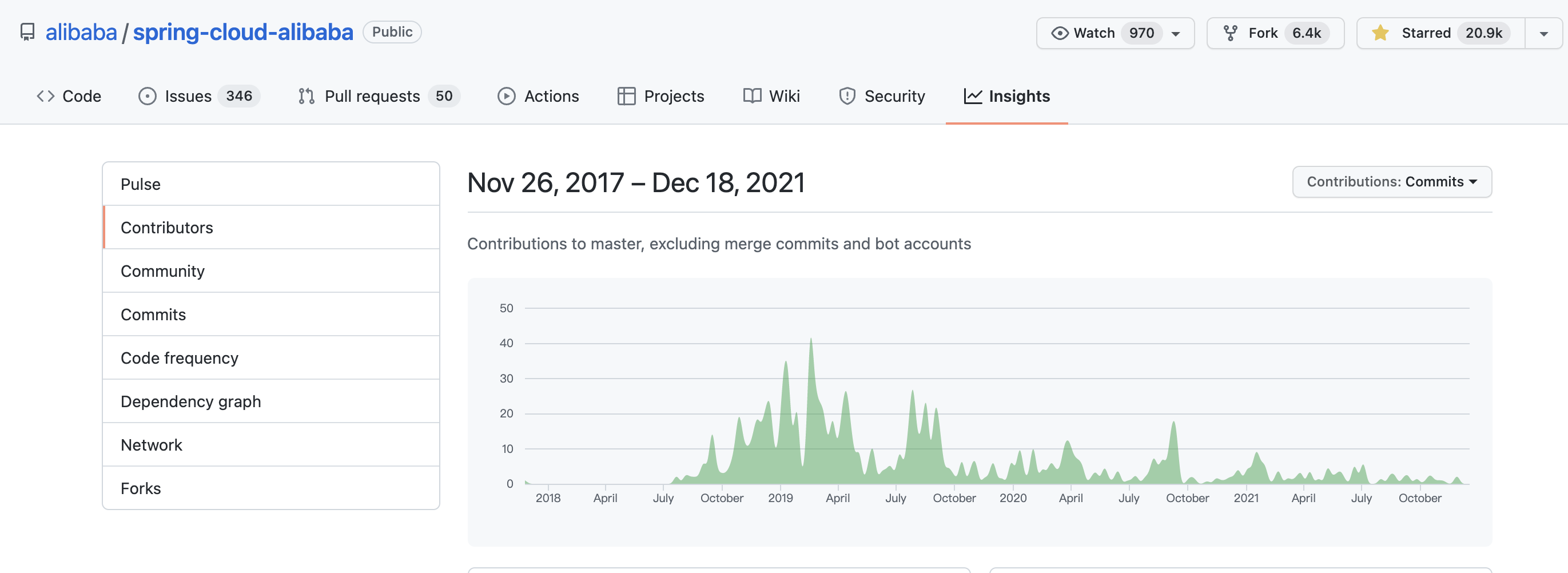Select Contributors in sidebar

click(x=271, y=227)
